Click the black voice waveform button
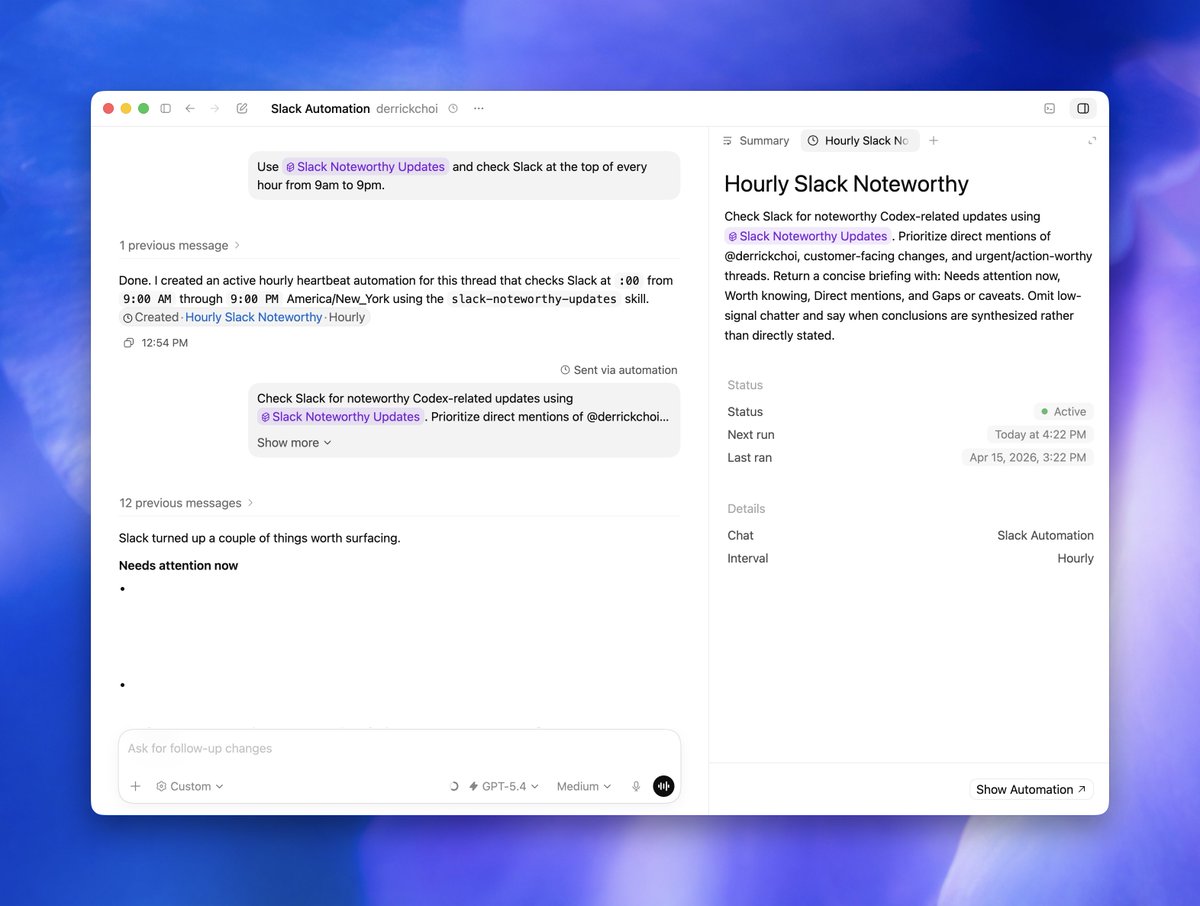Screen dimensions: 1200x906 click(664, 786)
